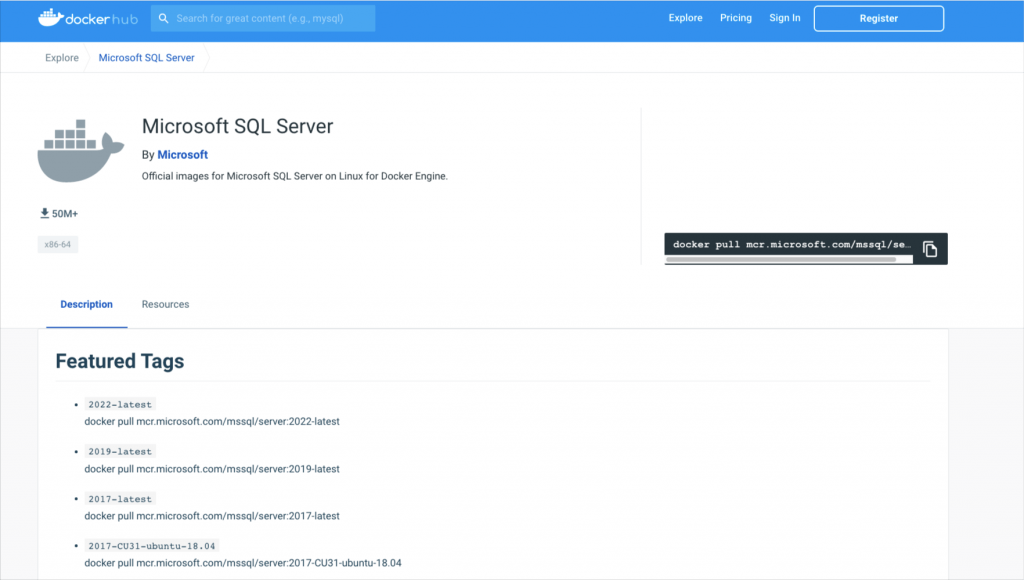Click the Sign In link
Image resolution: width=1024 pixels, height=580 pixels.
pyautogui.click(x=784, y=18)
